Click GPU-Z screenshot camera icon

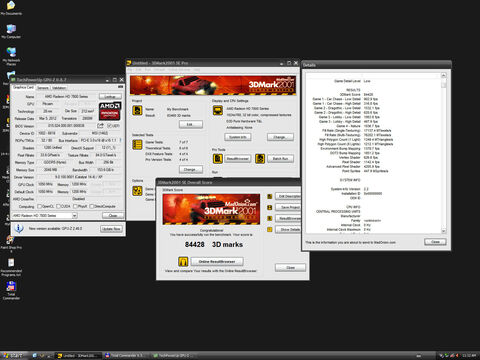pos(120,87)
